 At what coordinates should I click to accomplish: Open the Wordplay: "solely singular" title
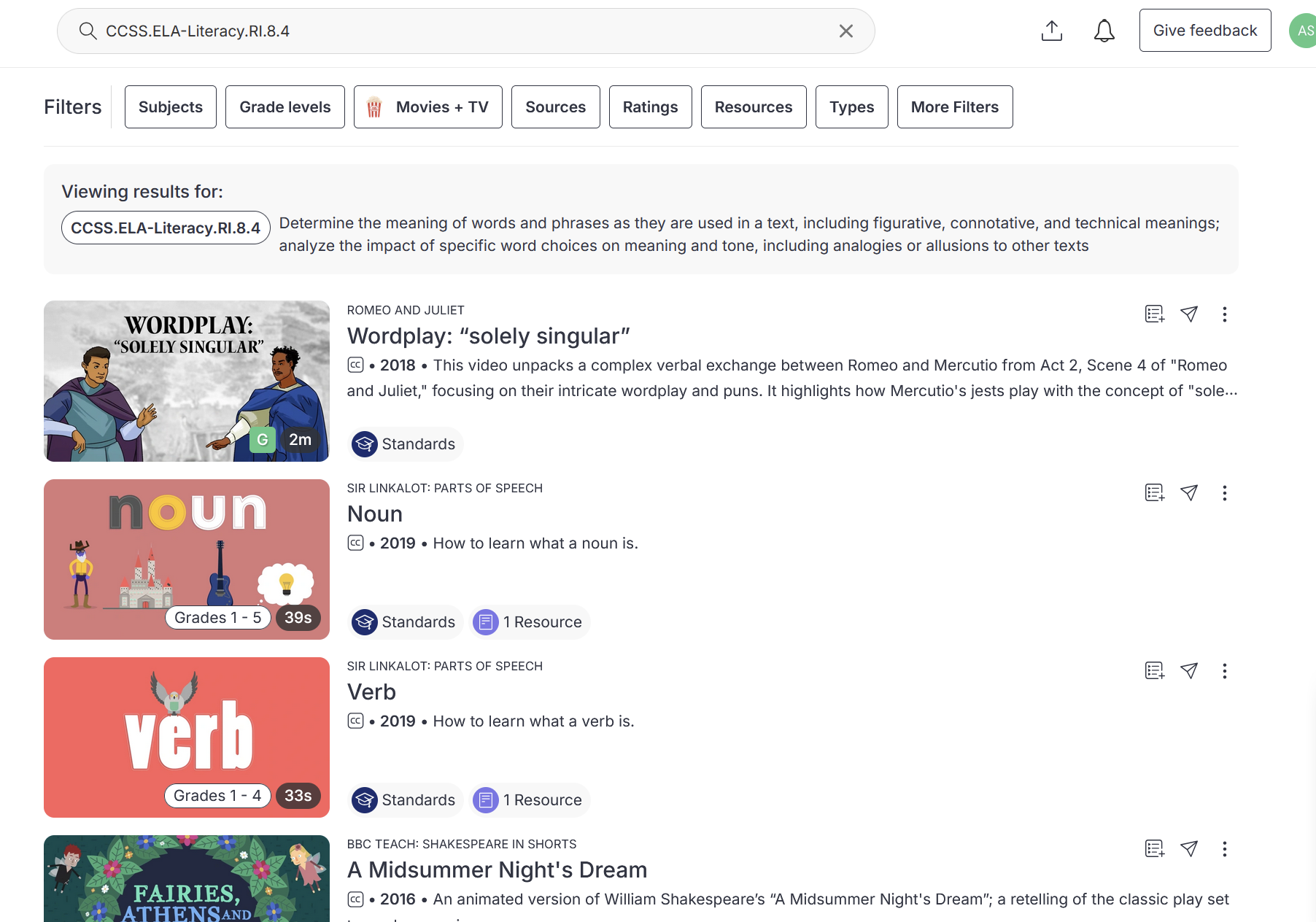coord(488,336)
